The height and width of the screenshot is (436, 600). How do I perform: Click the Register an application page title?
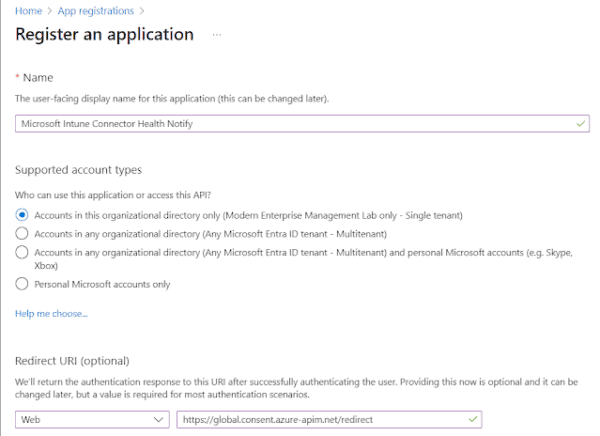pyautogui.click(x=105, y=35)
